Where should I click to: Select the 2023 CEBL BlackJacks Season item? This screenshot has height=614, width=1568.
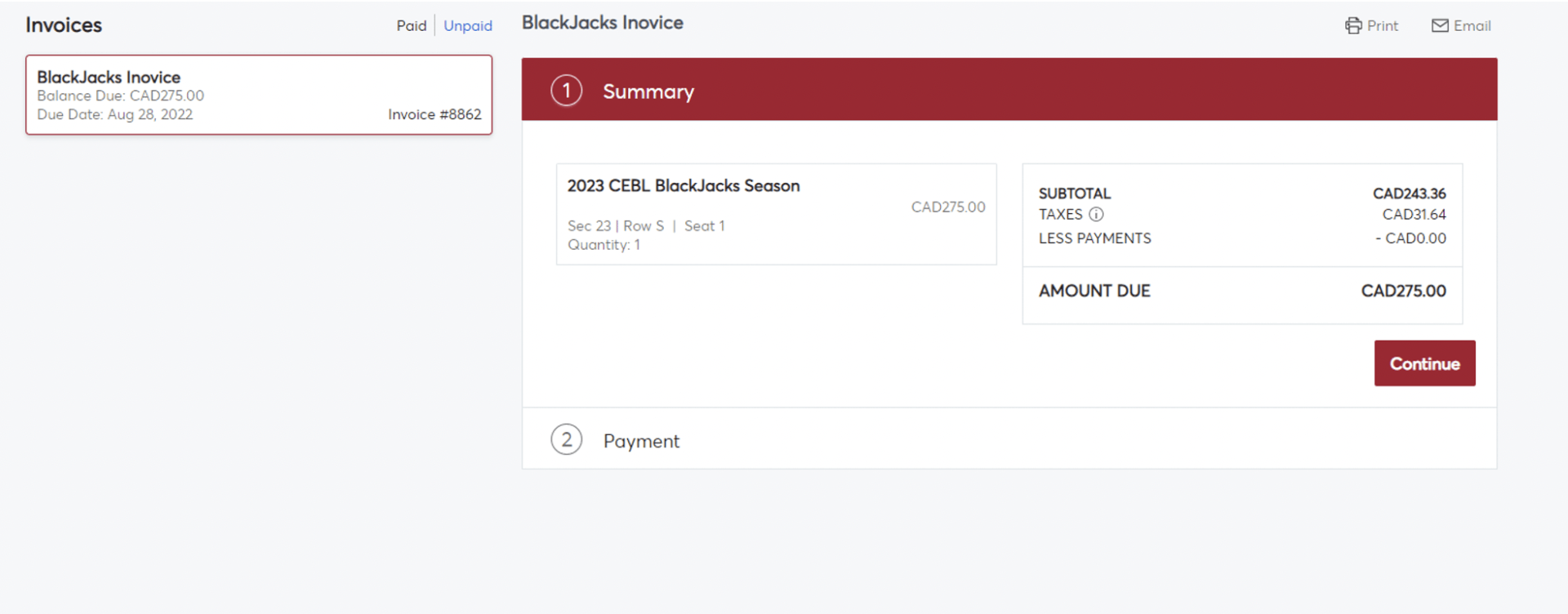coord(776,214)
